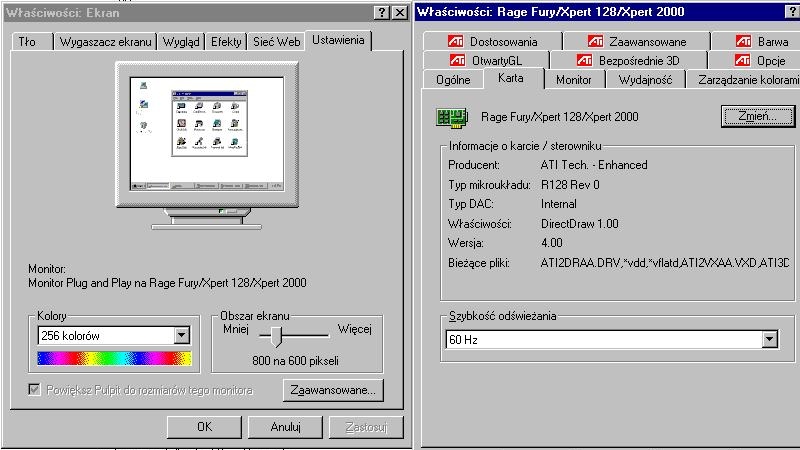
Task: Click the 4.00 version value
Action: click(x=552, y=243)
